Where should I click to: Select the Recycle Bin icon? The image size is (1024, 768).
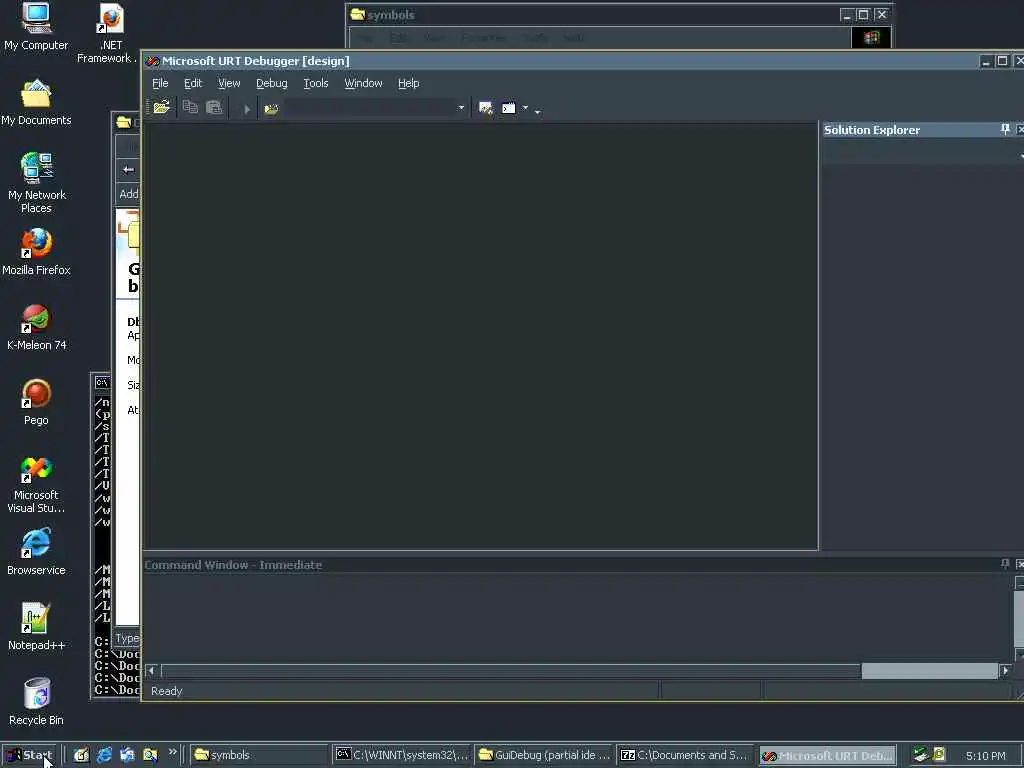[x=36, y=702]
